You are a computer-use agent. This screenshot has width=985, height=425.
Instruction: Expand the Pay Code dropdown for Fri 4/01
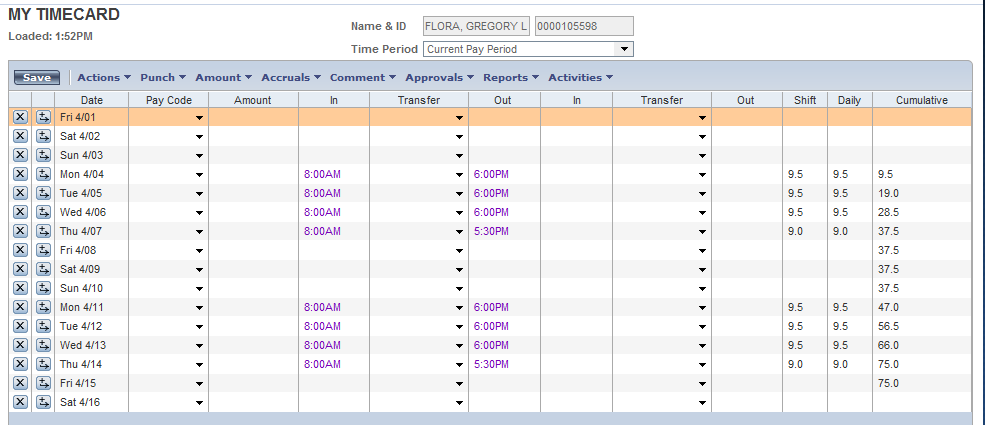pyautogui.click(x=199, y=118)
